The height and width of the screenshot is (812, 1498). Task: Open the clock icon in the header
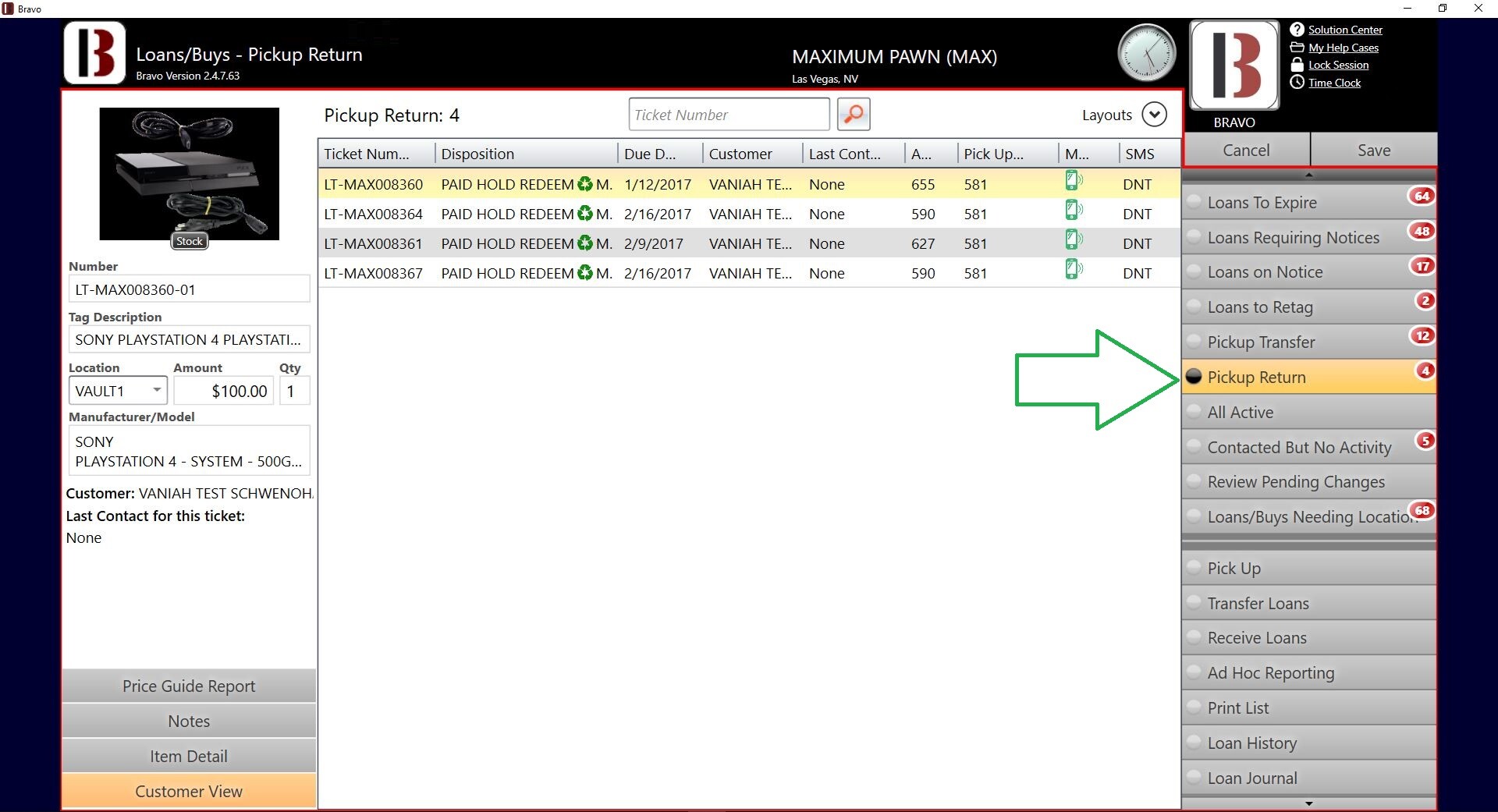coord(1146,53)
